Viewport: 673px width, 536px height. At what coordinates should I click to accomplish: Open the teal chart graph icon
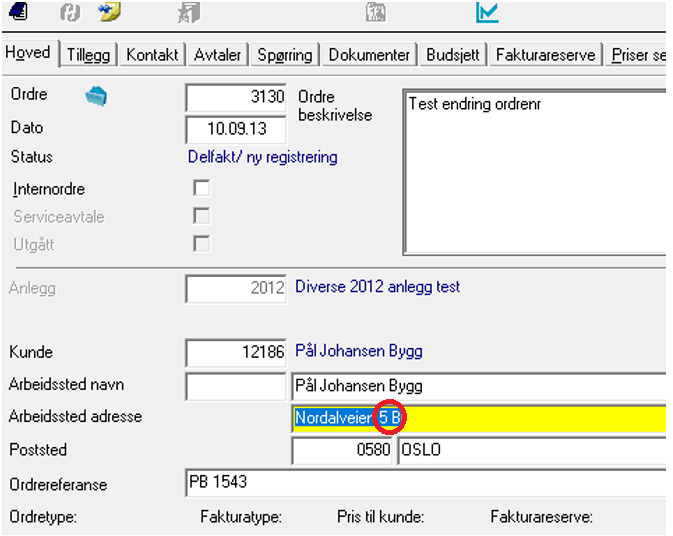pyautogui.click(x=487, y=12)
